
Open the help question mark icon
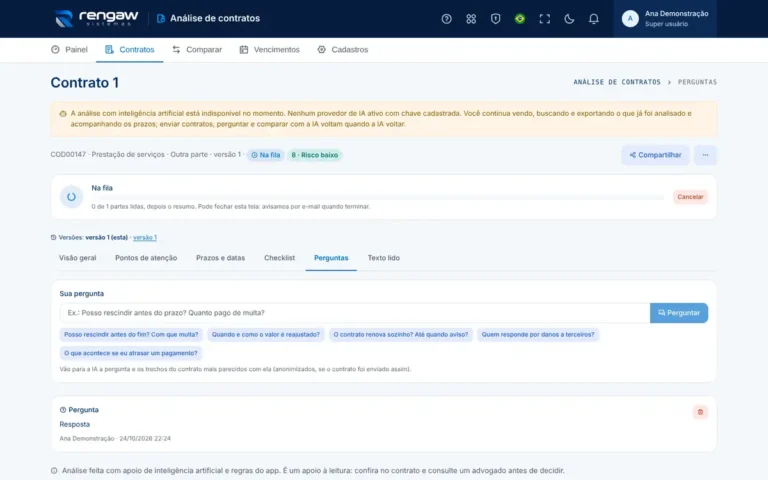[x=446, y=19]
